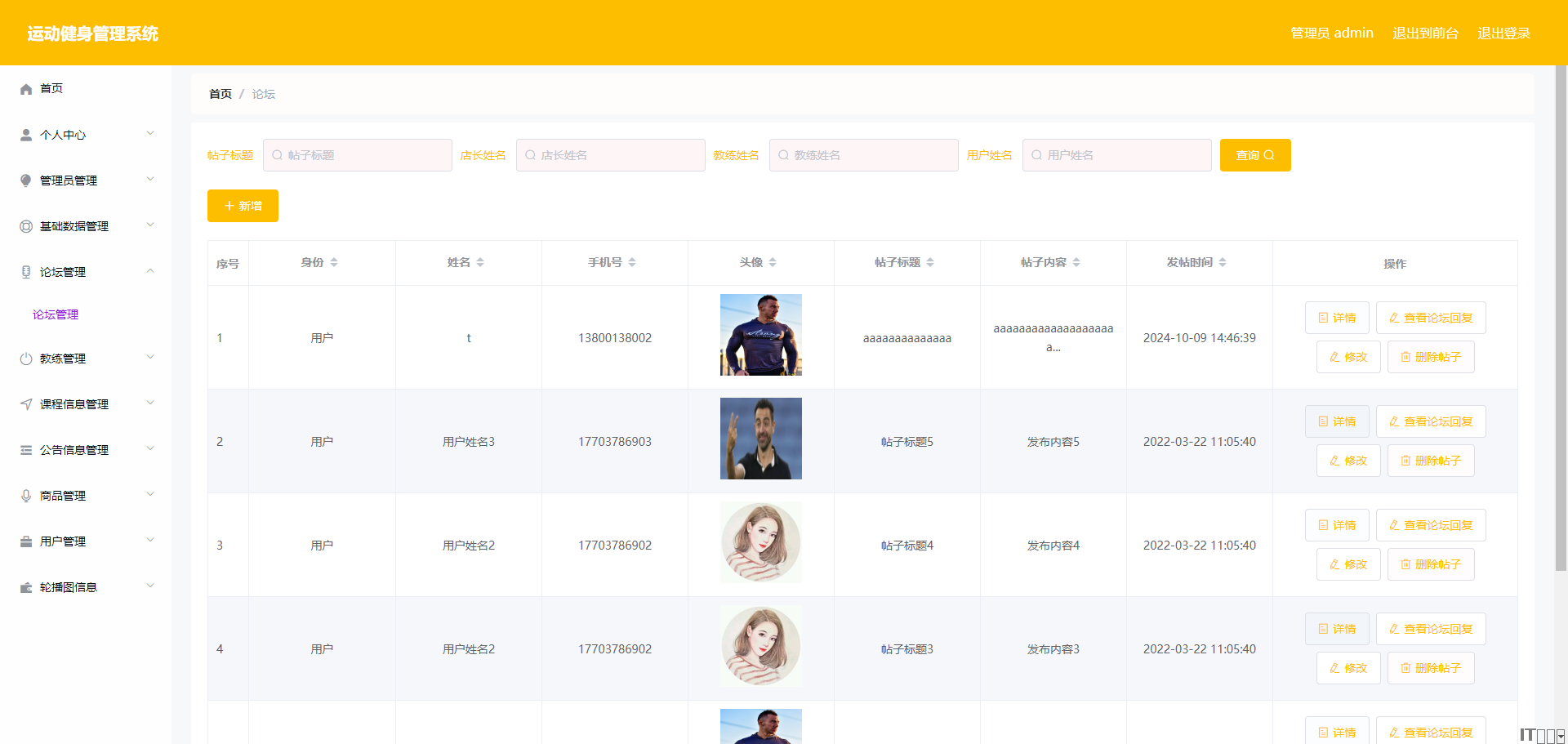Click the microphone icon beside 商品管理
The width and height of the screenshot is (1568, 744).
(26, 496)
